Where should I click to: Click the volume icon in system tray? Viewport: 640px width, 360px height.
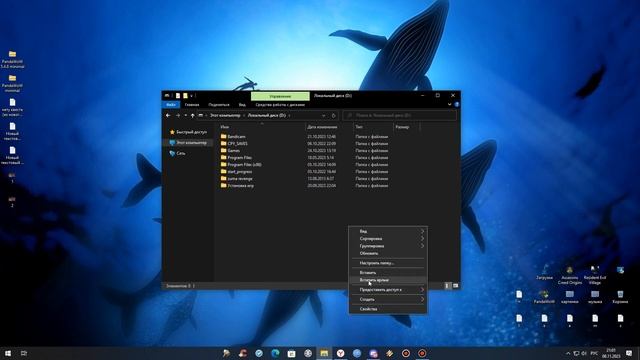584,353
